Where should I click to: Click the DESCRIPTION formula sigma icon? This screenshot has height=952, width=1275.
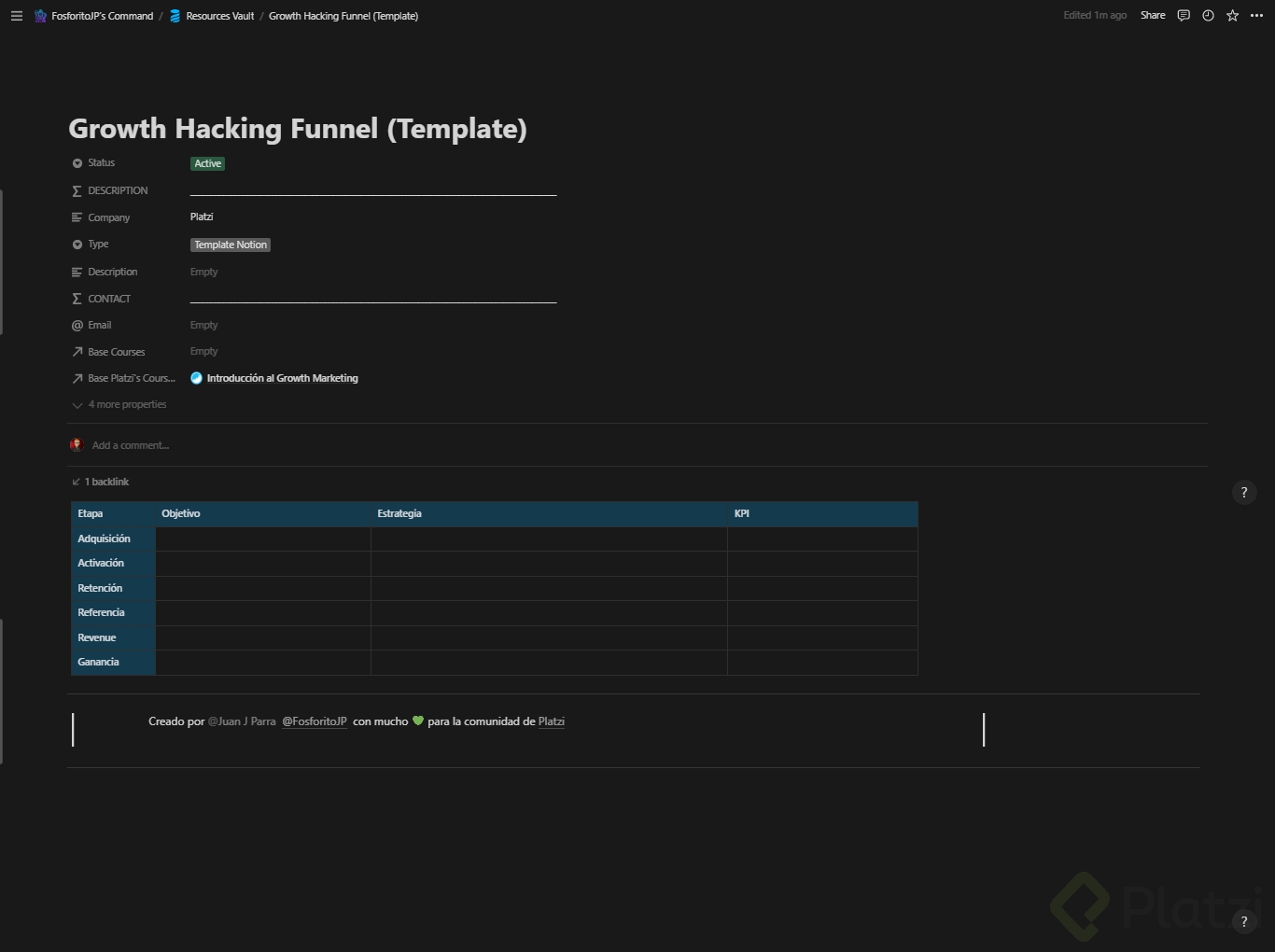click(x=77, y=190)
